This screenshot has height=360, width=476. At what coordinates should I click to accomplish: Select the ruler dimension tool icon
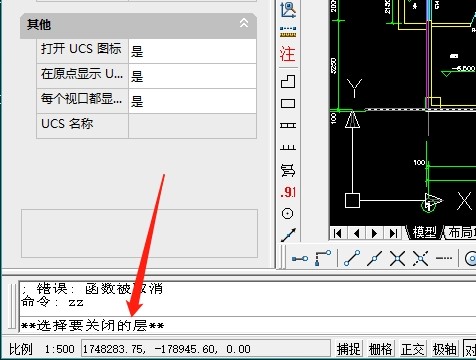click(288, 32)
